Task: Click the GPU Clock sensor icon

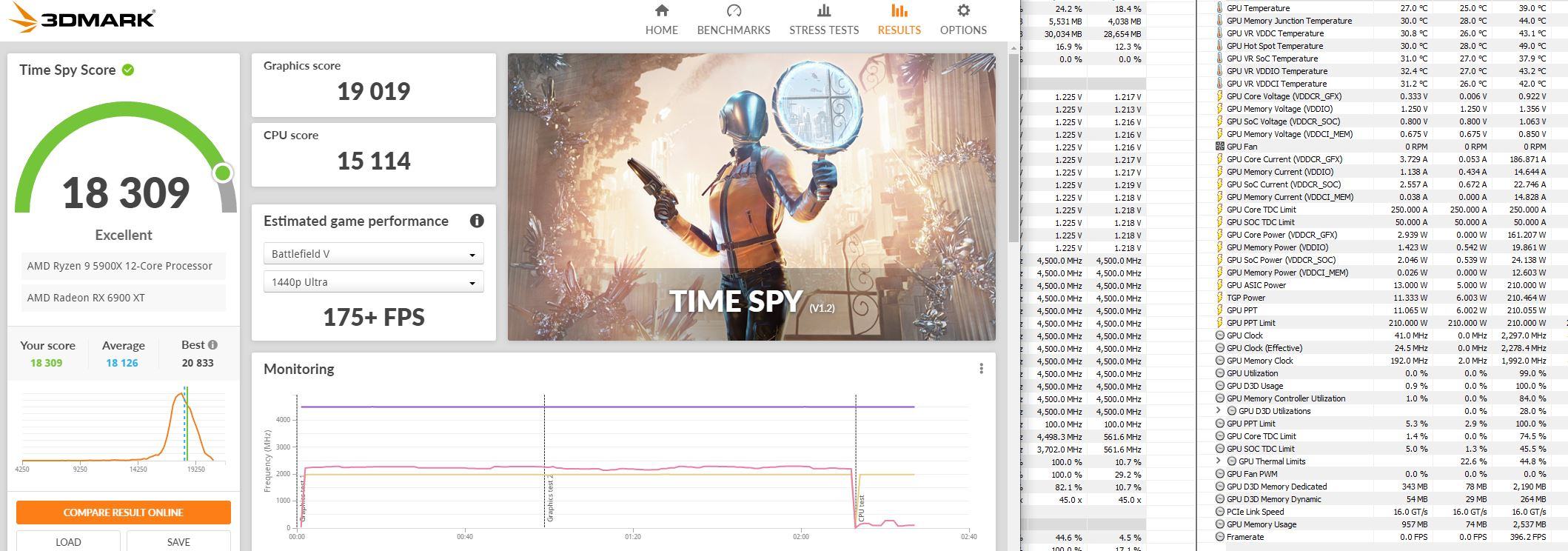Action: coord(1219,335)
